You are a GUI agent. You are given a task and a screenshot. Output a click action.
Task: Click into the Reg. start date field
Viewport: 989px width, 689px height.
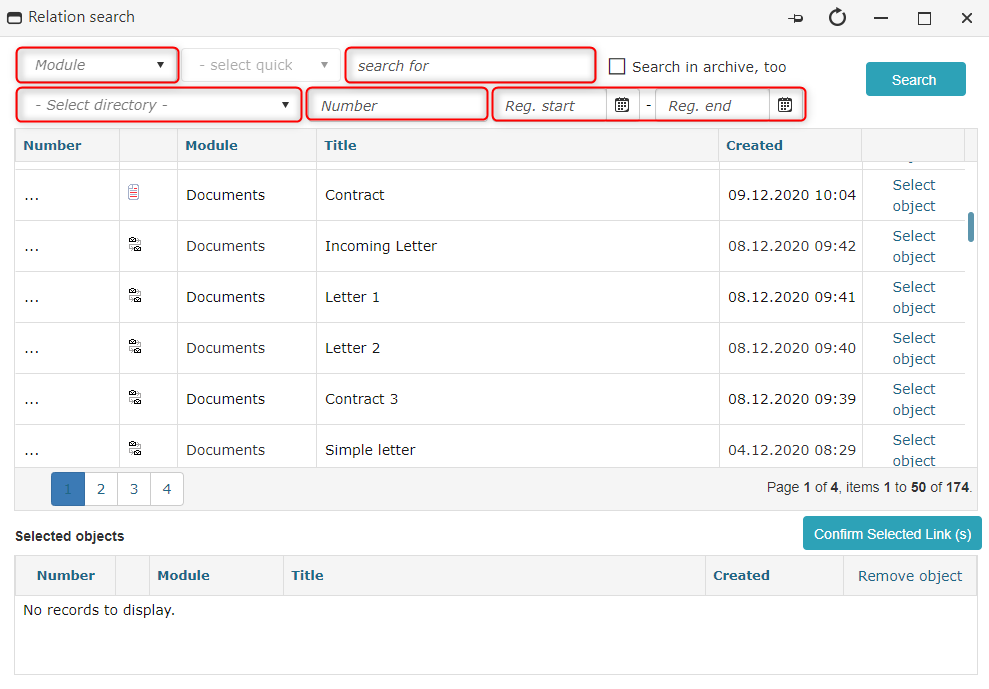[550, 105]
